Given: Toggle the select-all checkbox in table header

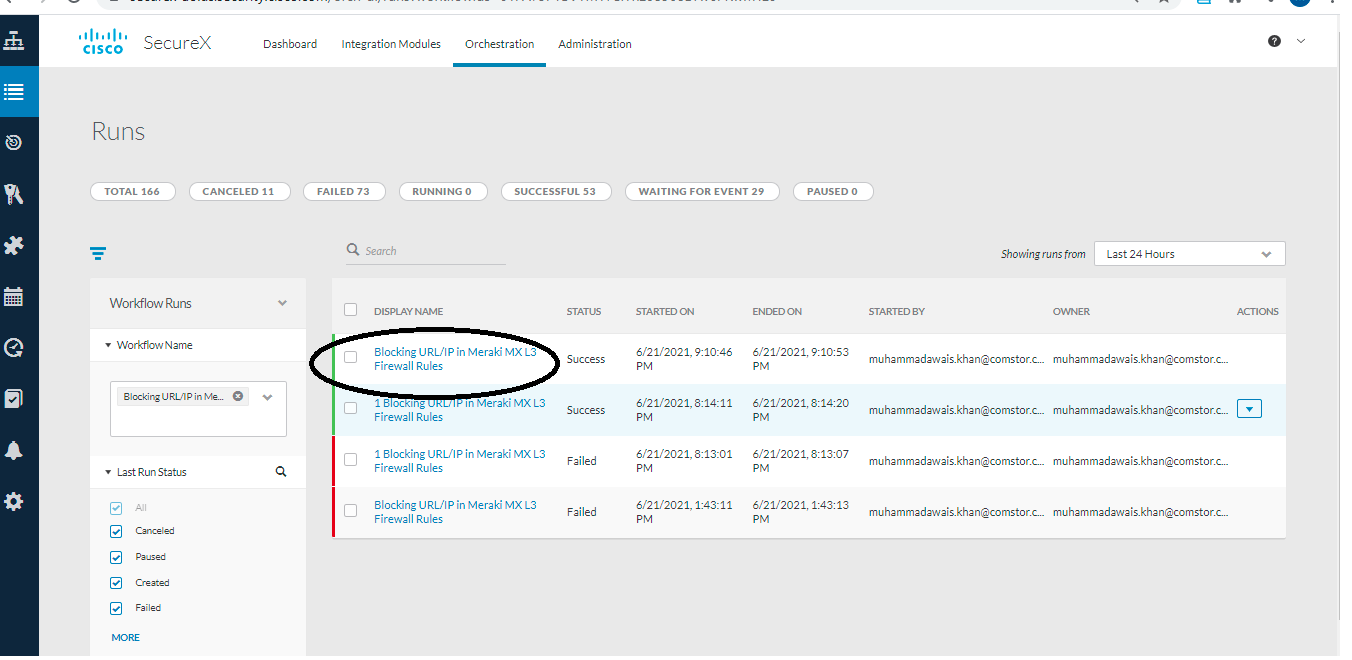Looking at the screenshot, I should point(350,310).
